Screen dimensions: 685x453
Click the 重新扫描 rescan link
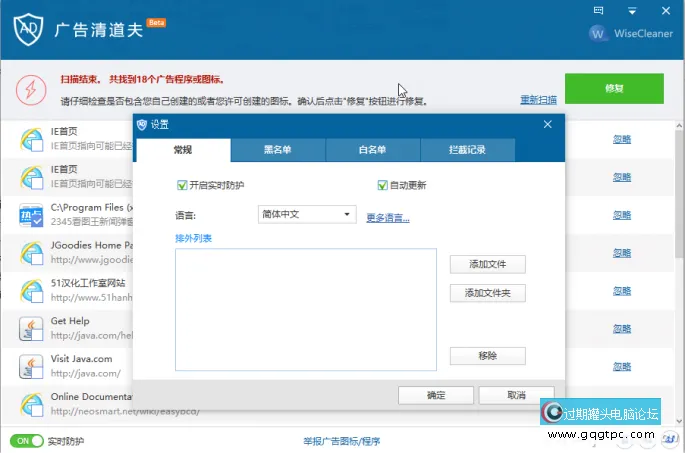point(538,100)
